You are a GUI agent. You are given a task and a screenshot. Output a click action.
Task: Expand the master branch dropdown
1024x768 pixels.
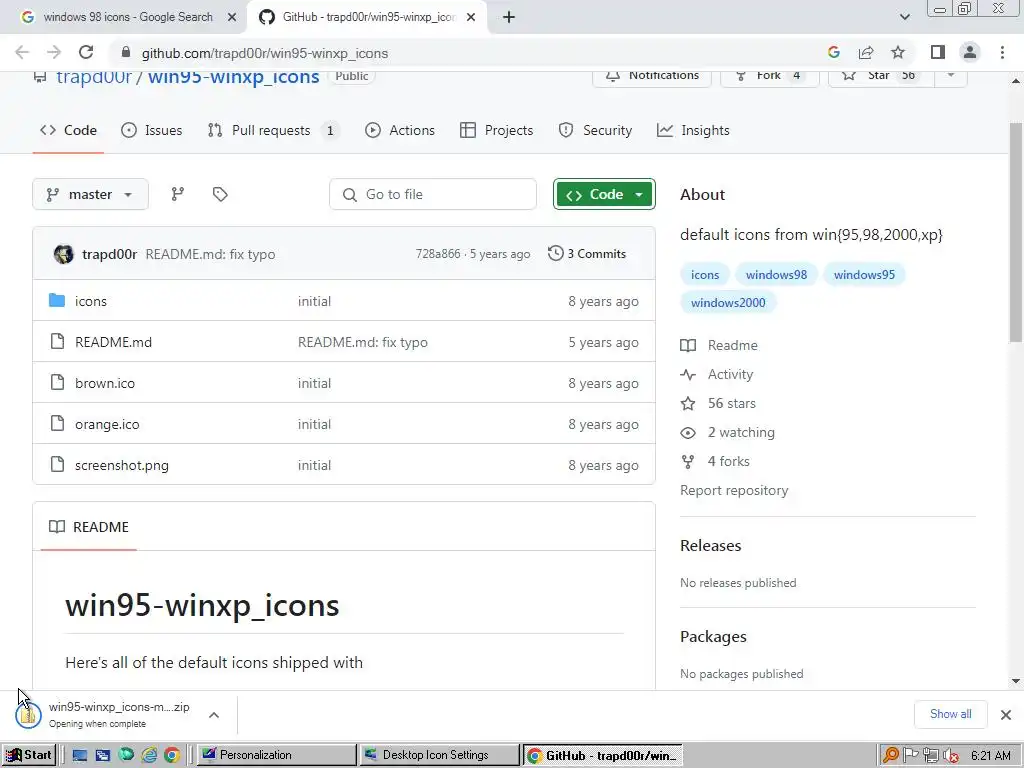90,194
